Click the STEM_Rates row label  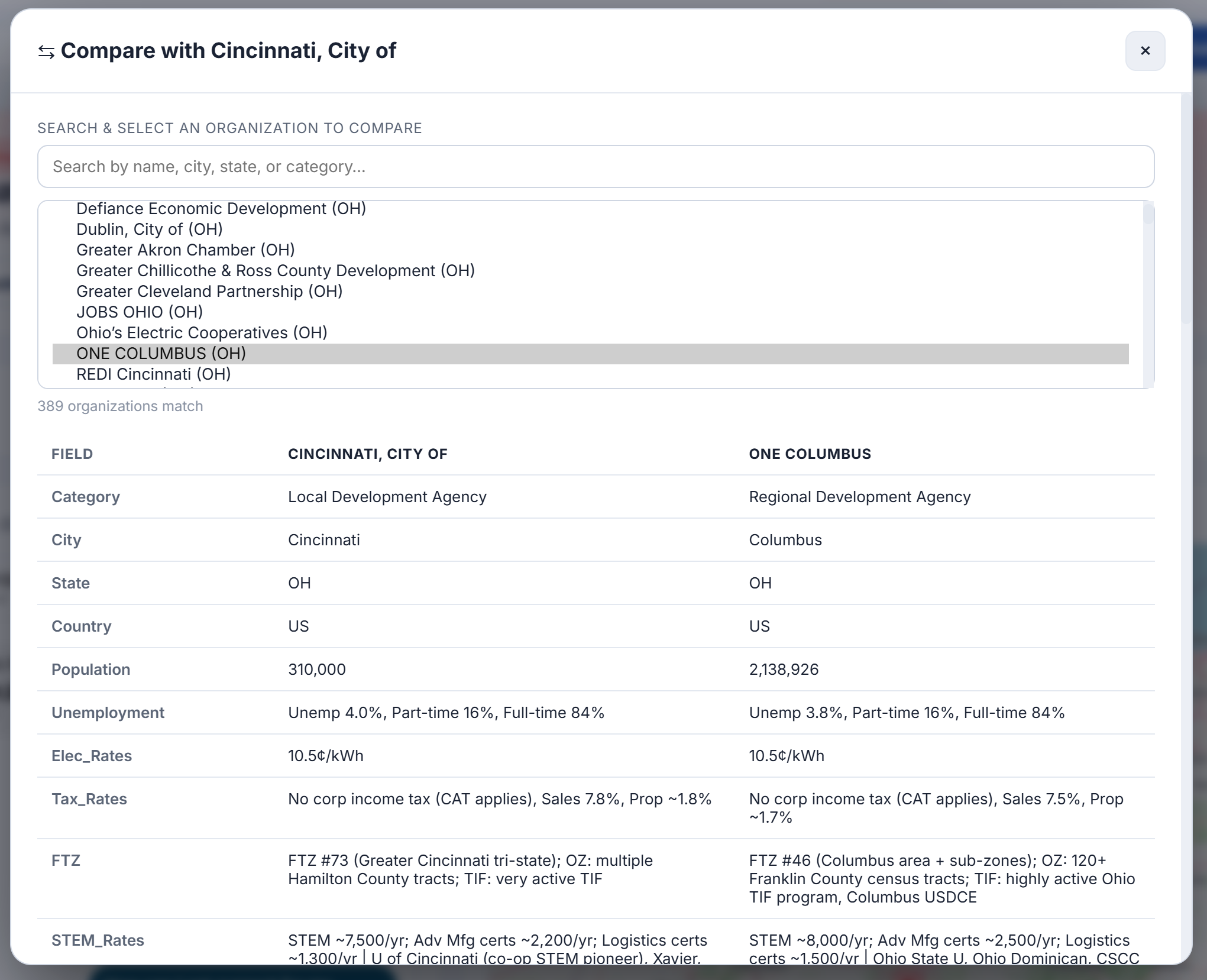(98, 940)
